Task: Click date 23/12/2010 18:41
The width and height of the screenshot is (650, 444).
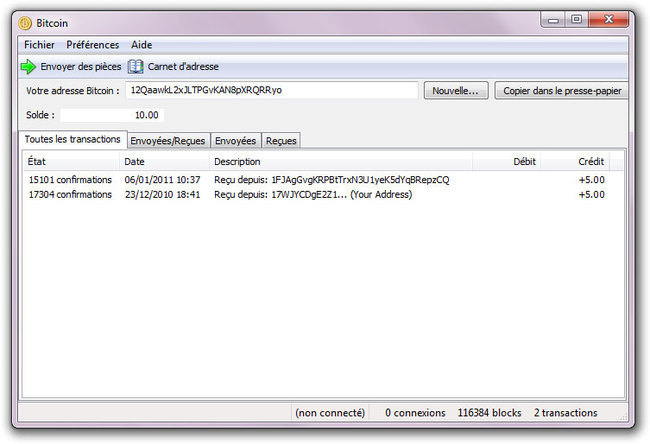Action: (162, 194)
